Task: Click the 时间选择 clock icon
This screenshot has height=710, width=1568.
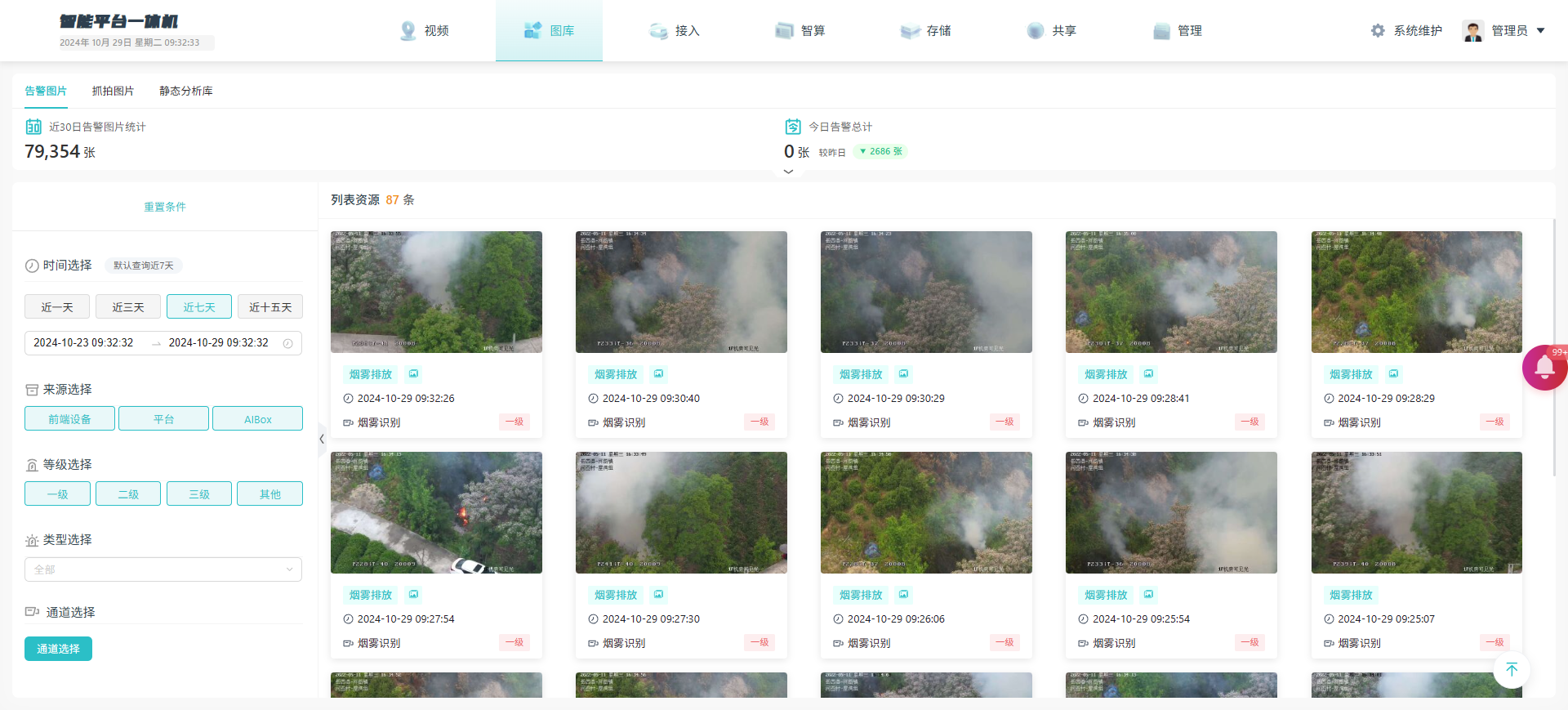Action: click(32, 266)
